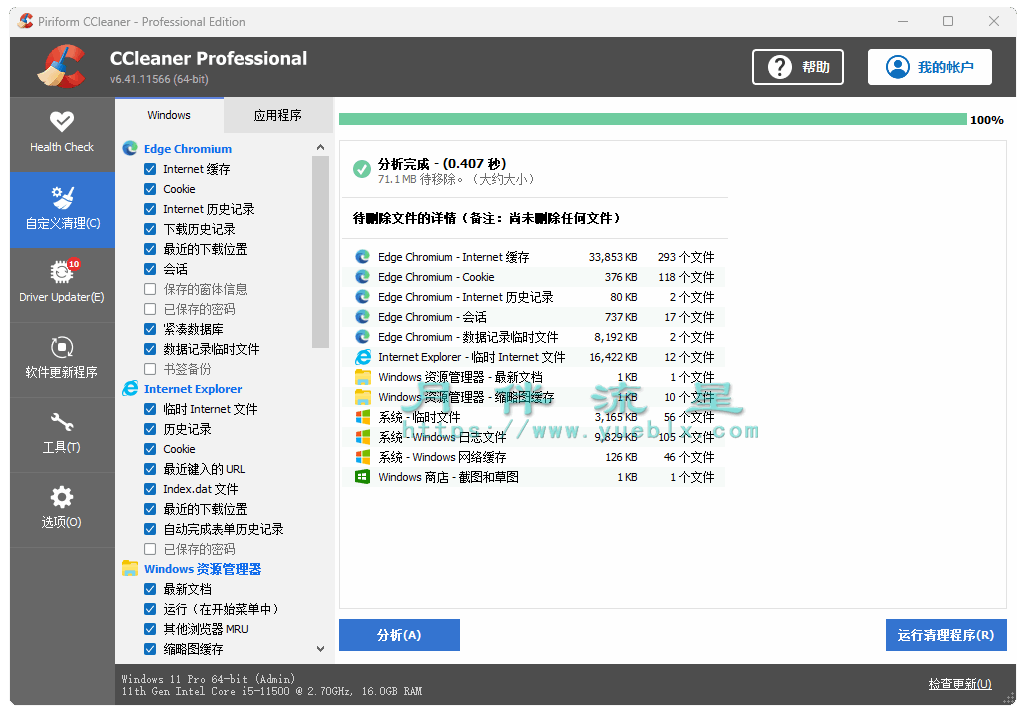This screenshot has height=717, width=1026.
Task: Select 105 个文件 count in log files row
Action: point(686,437)
